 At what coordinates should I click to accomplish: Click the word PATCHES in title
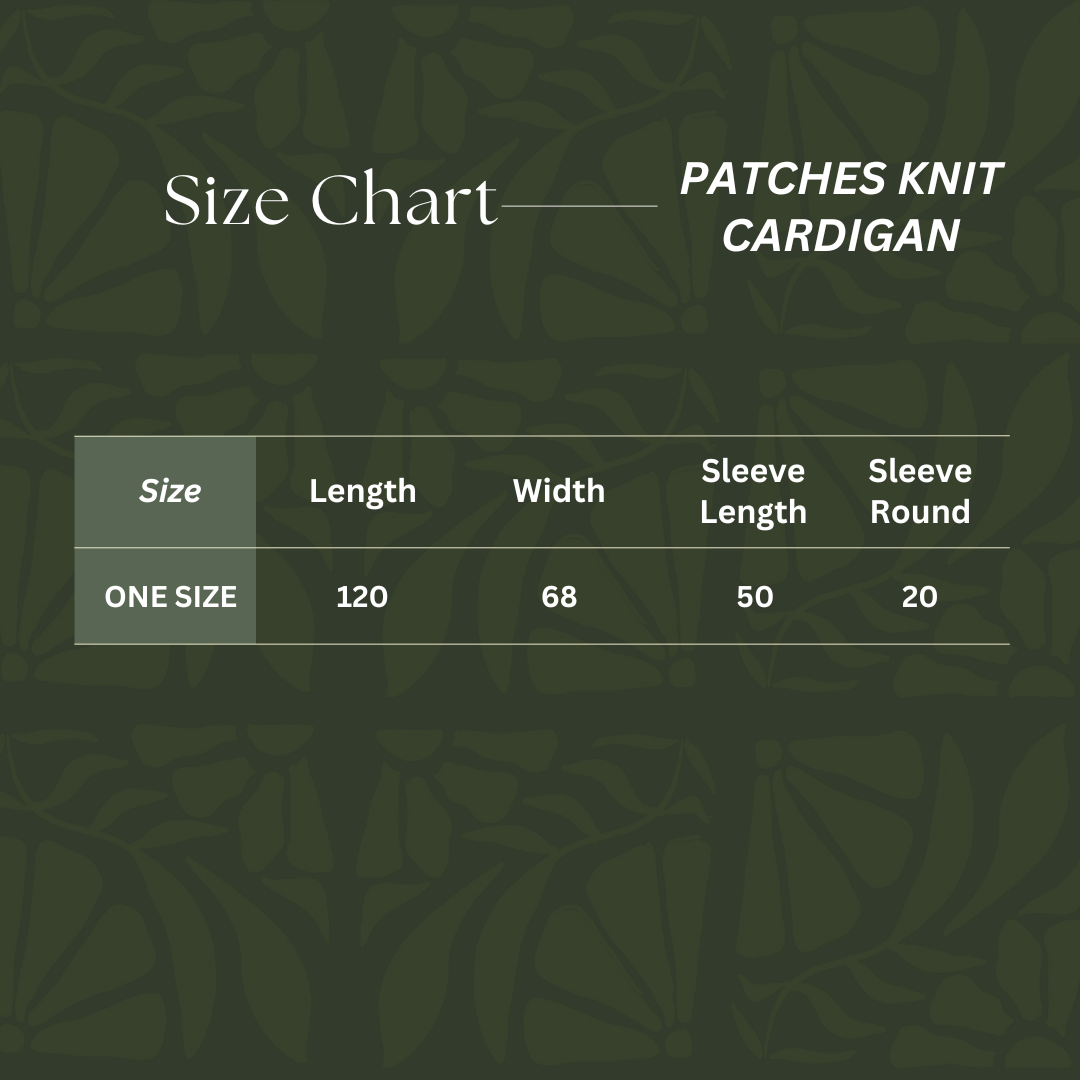point(768,180)
